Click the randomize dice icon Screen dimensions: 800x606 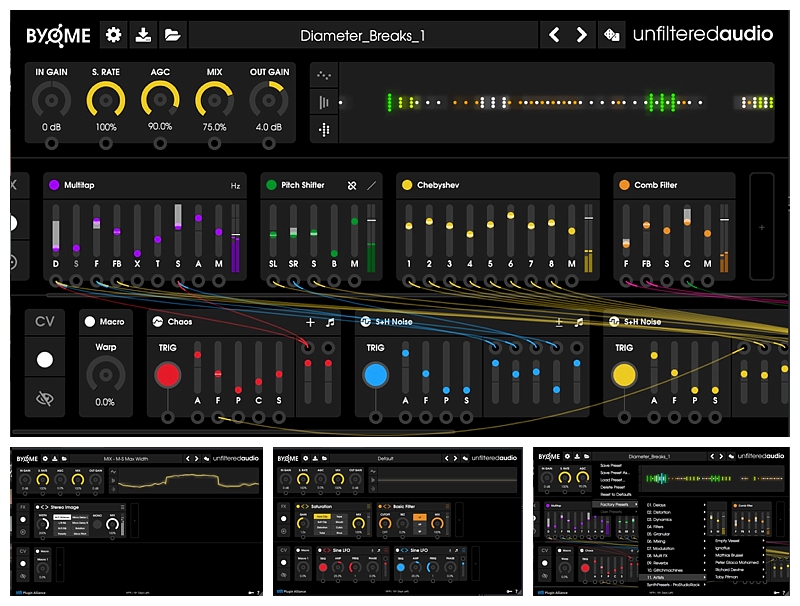[x=611, y=35]
